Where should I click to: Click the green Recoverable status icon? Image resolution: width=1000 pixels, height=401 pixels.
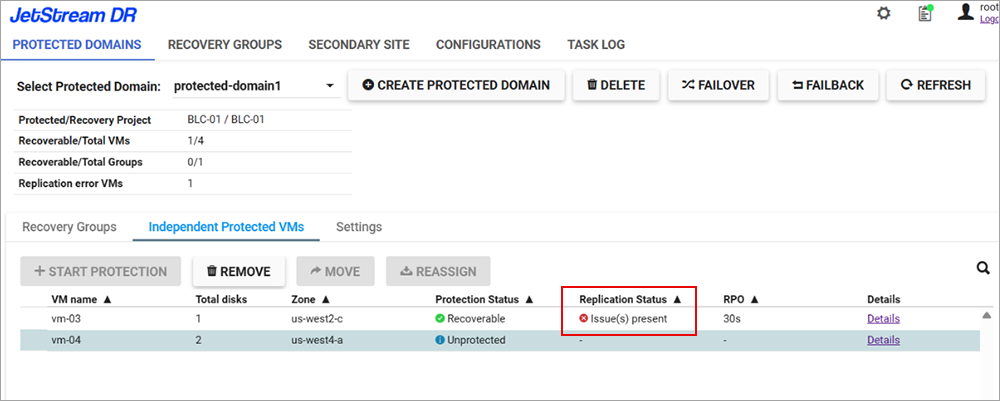(x=440, y=319)
